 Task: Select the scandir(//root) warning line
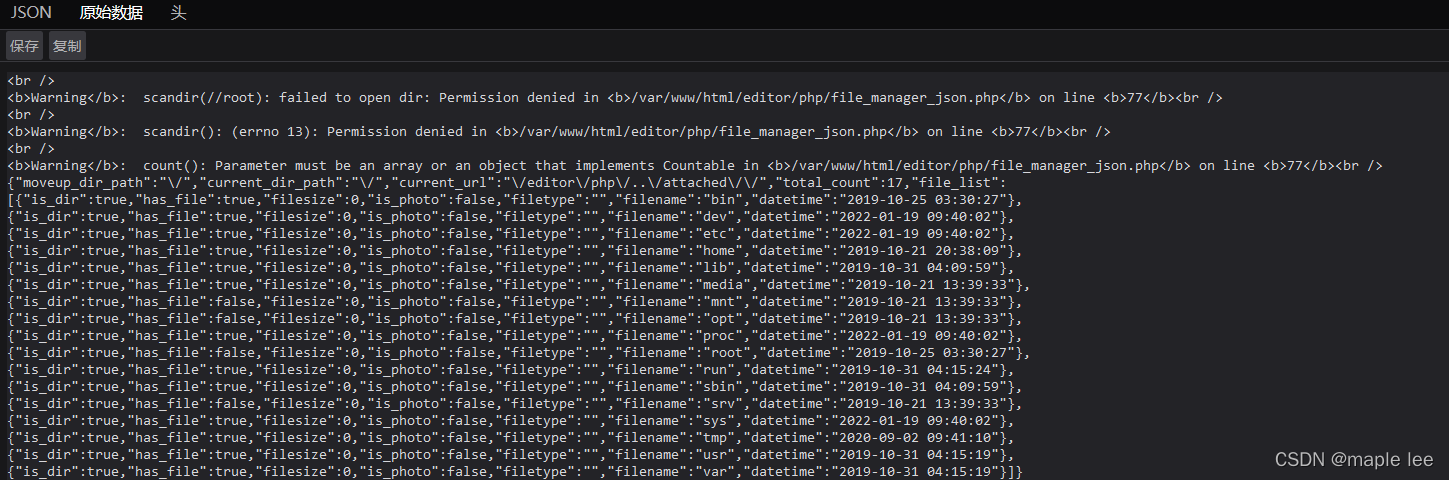(615, 98)
